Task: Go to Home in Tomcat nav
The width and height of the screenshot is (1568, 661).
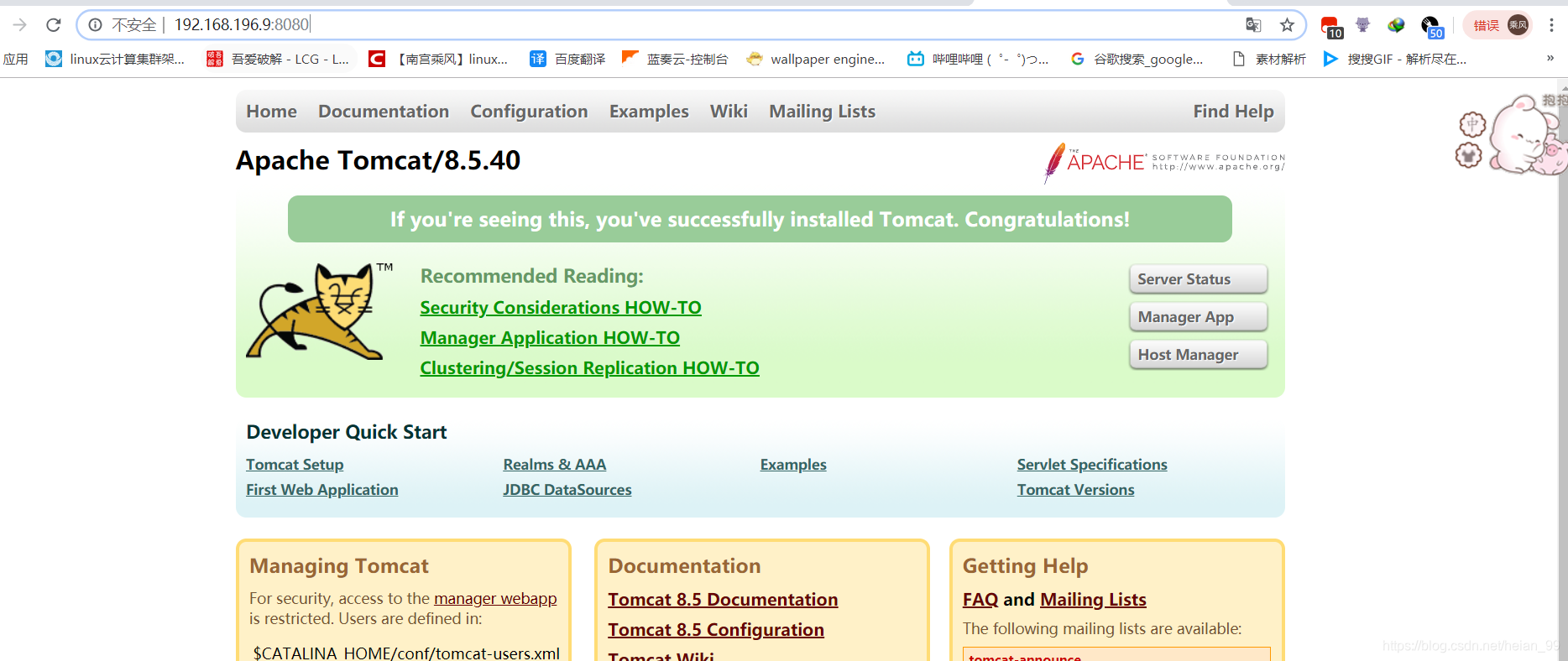Action: [x=271, y=112]
